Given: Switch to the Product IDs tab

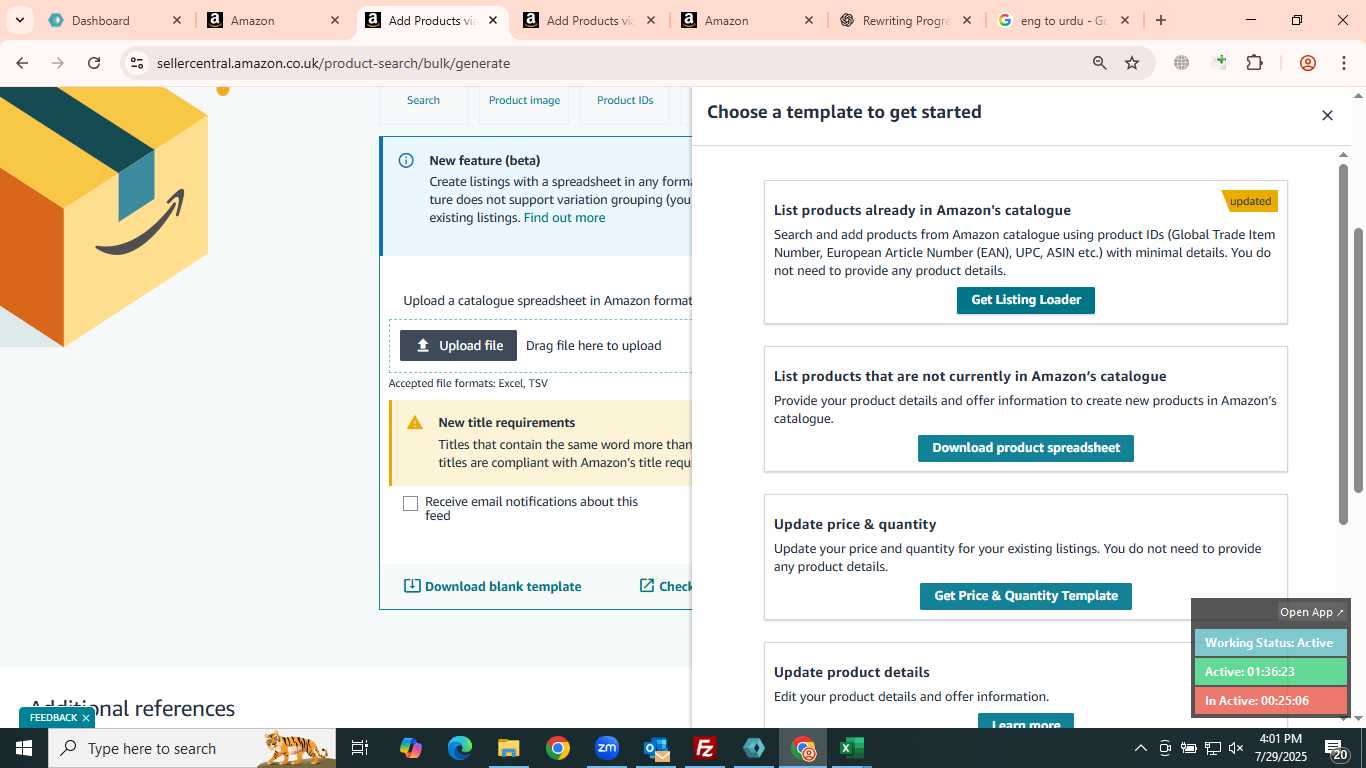Looking at the screenshot, I should click(x=625, y=100).
